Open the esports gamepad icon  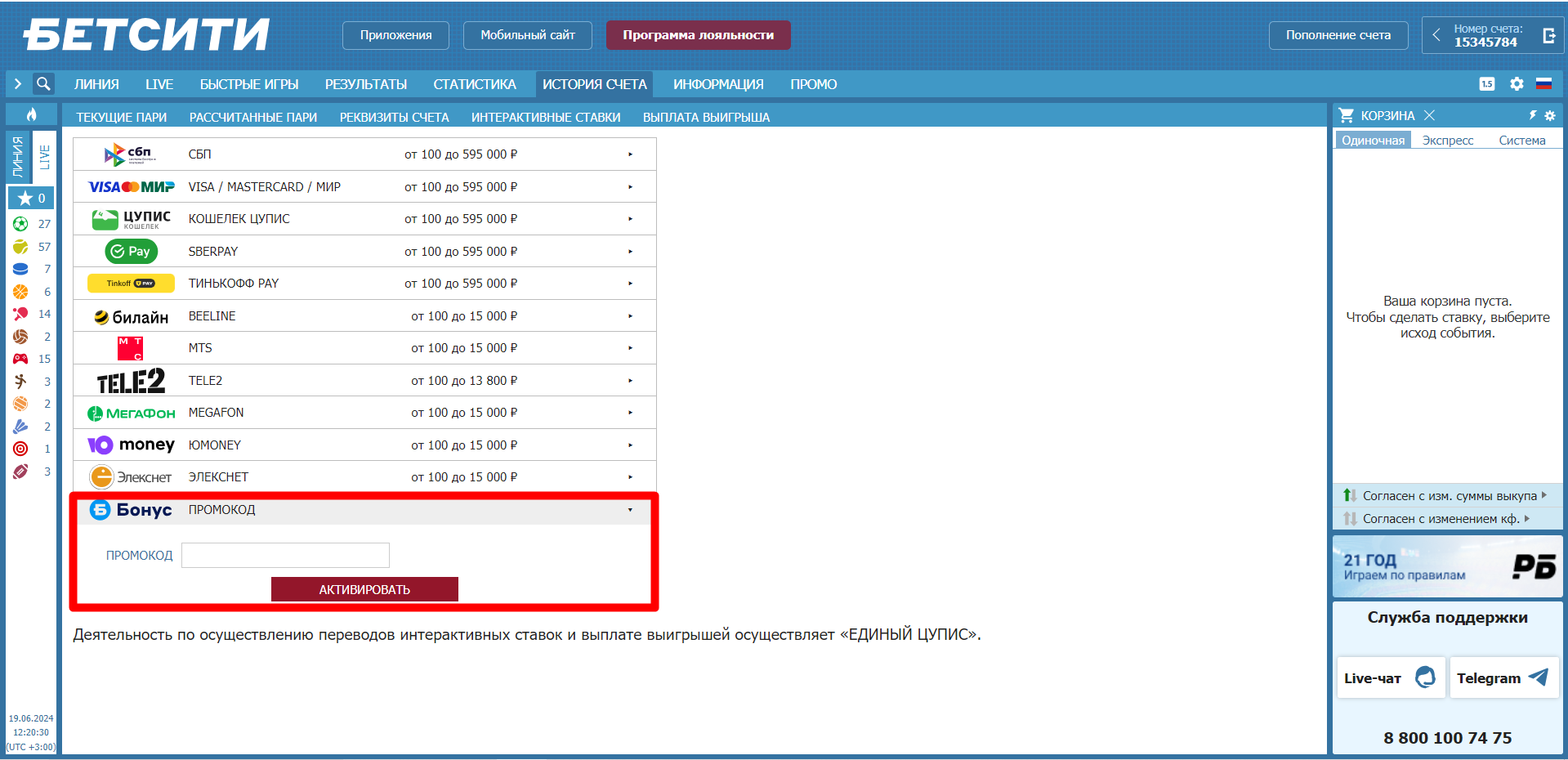(20, 359)
